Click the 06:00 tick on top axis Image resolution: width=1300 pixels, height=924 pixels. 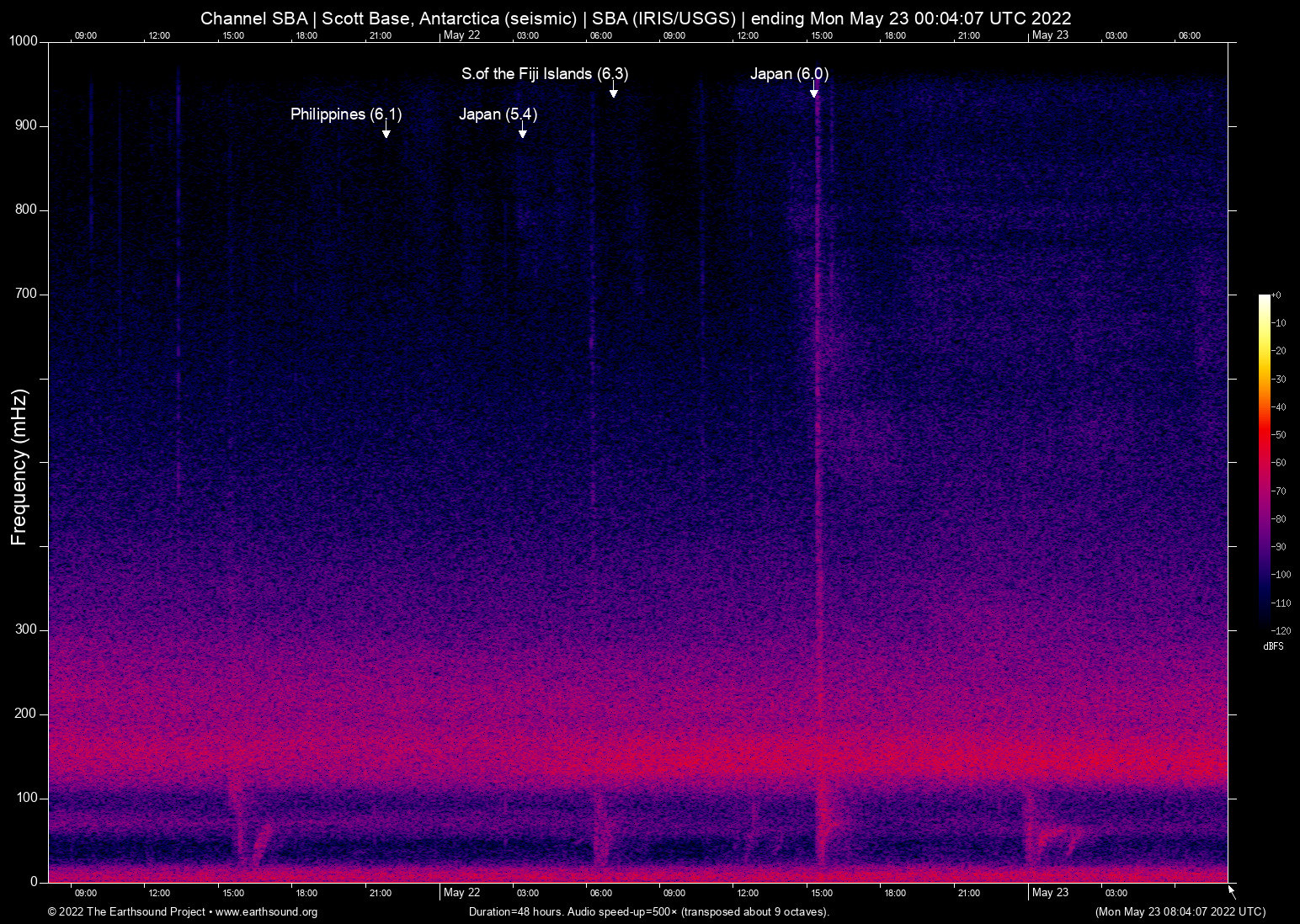pyautogui.click(x=599, y=35)
